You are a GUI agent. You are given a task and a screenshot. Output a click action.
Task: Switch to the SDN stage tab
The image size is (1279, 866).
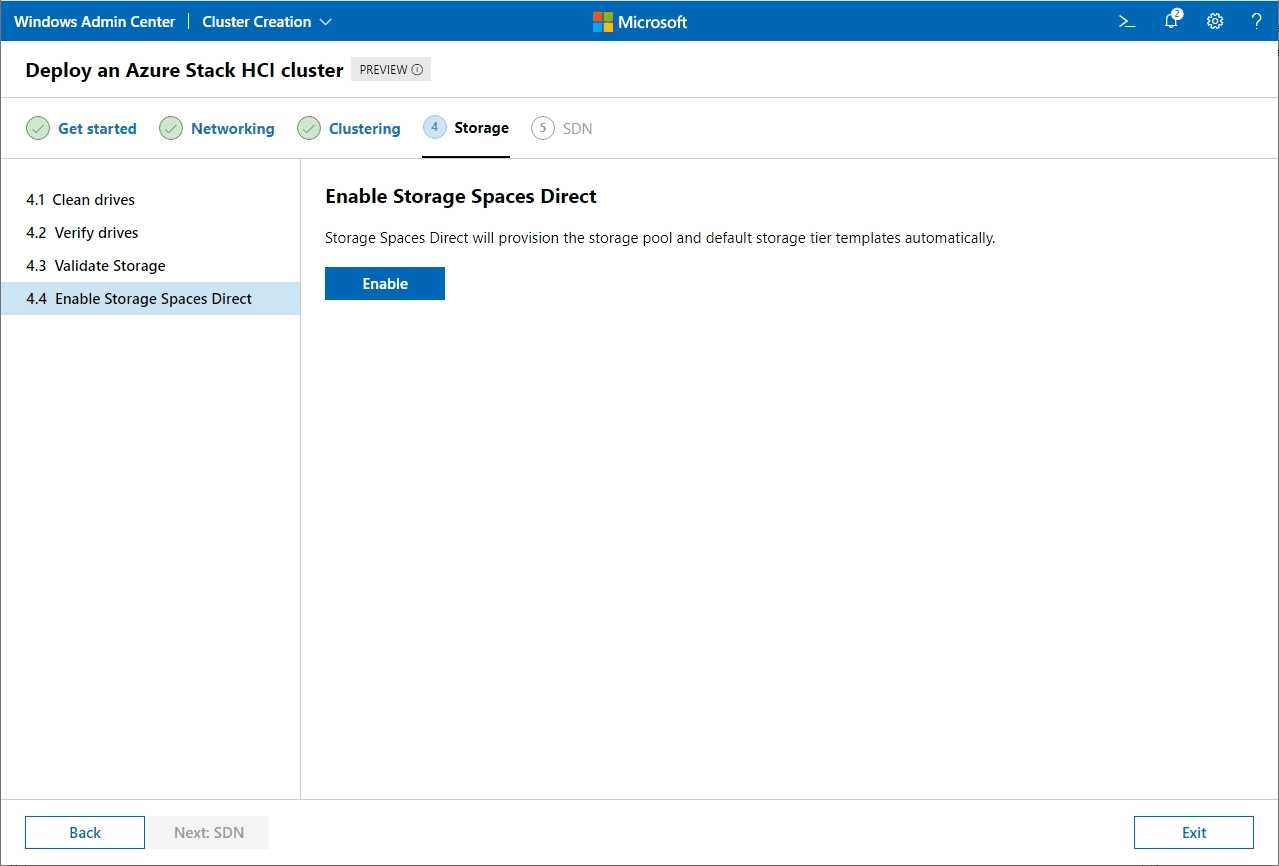pos(576,128)
